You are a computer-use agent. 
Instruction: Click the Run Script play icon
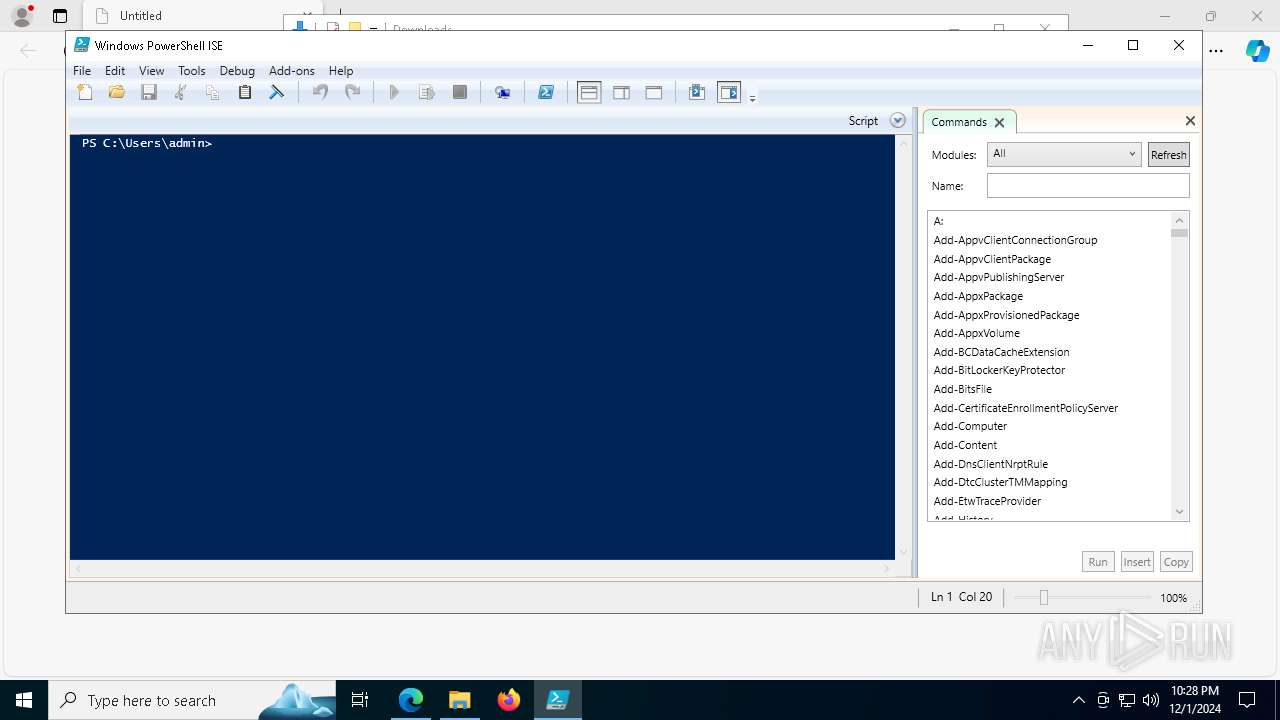pos(394,93)
